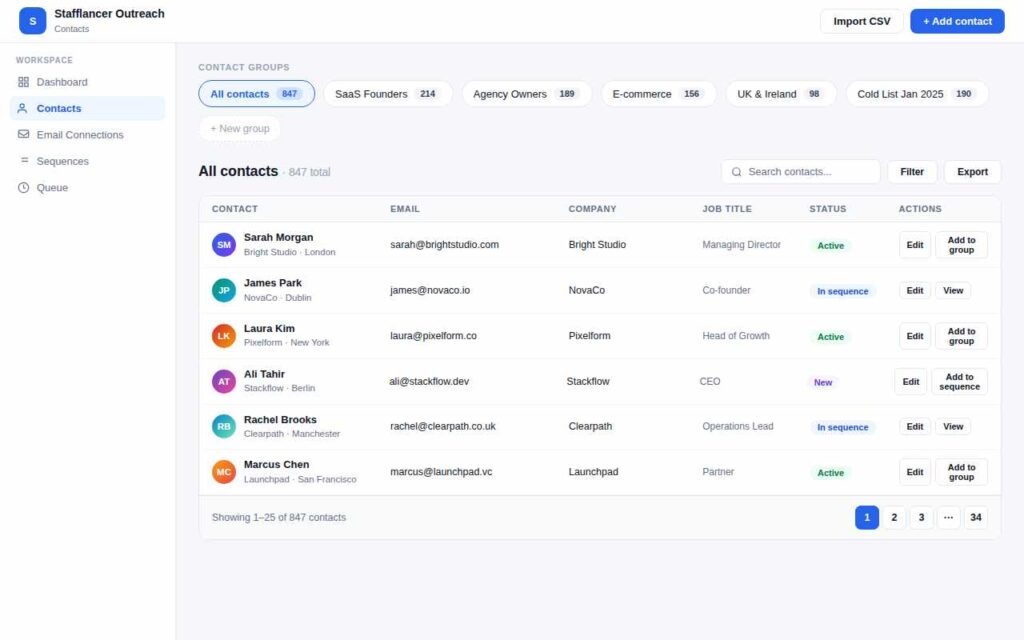Screen dimensions: 1024x640
Task: Go to page 2 of contacts
Action: coord(894,517)
